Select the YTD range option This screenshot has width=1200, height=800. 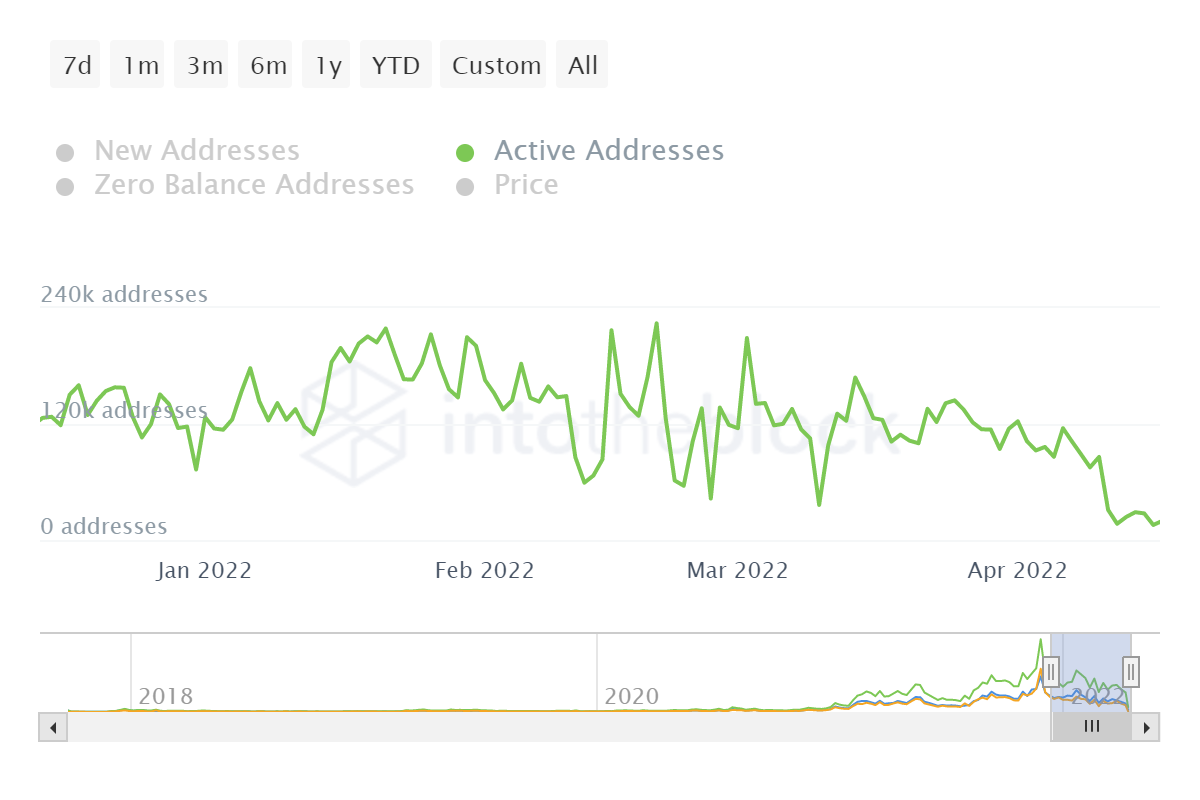(x=395, y=65)
